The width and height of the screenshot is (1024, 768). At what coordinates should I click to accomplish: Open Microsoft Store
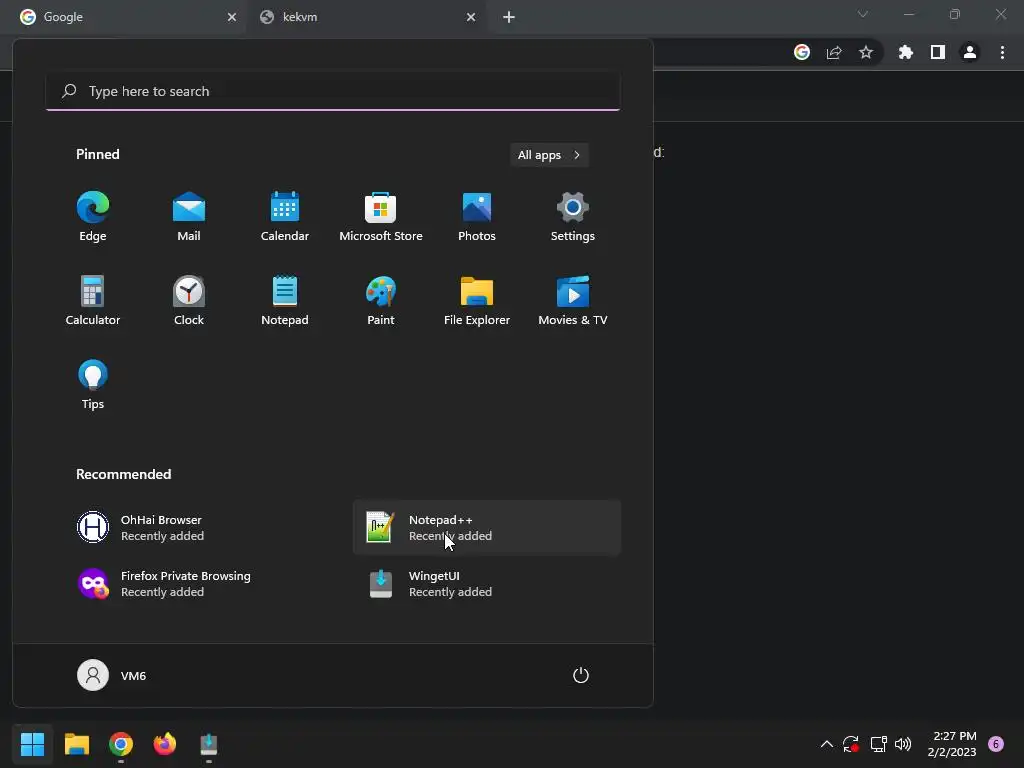tap(381, 217)
